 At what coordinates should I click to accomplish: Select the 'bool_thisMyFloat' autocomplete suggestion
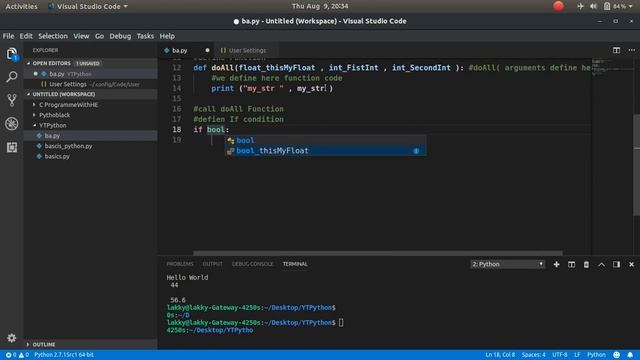pyautogui.click(x=326, y=151)
